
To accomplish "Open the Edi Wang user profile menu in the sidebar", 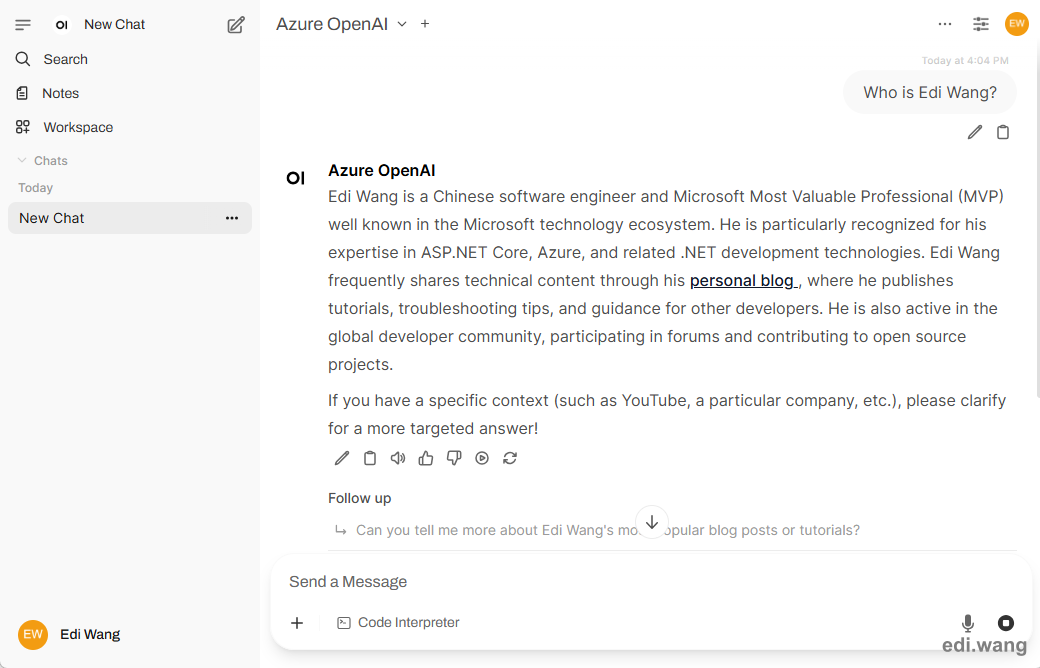I will click(x=130, y=634).
